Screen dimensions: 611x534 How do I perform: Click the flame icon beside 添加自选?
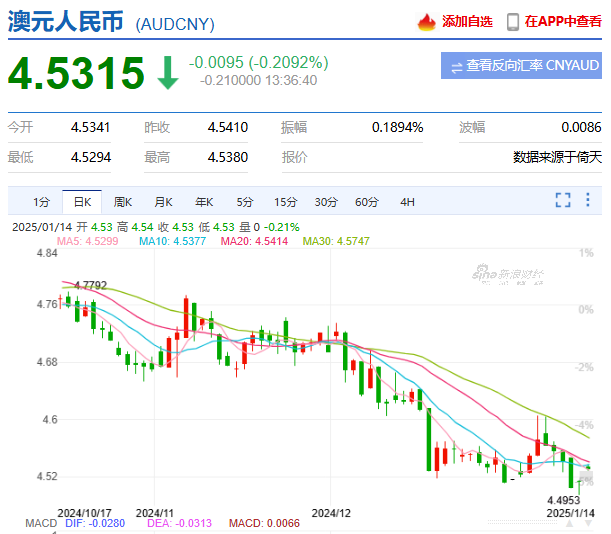(x=426, y=22)
